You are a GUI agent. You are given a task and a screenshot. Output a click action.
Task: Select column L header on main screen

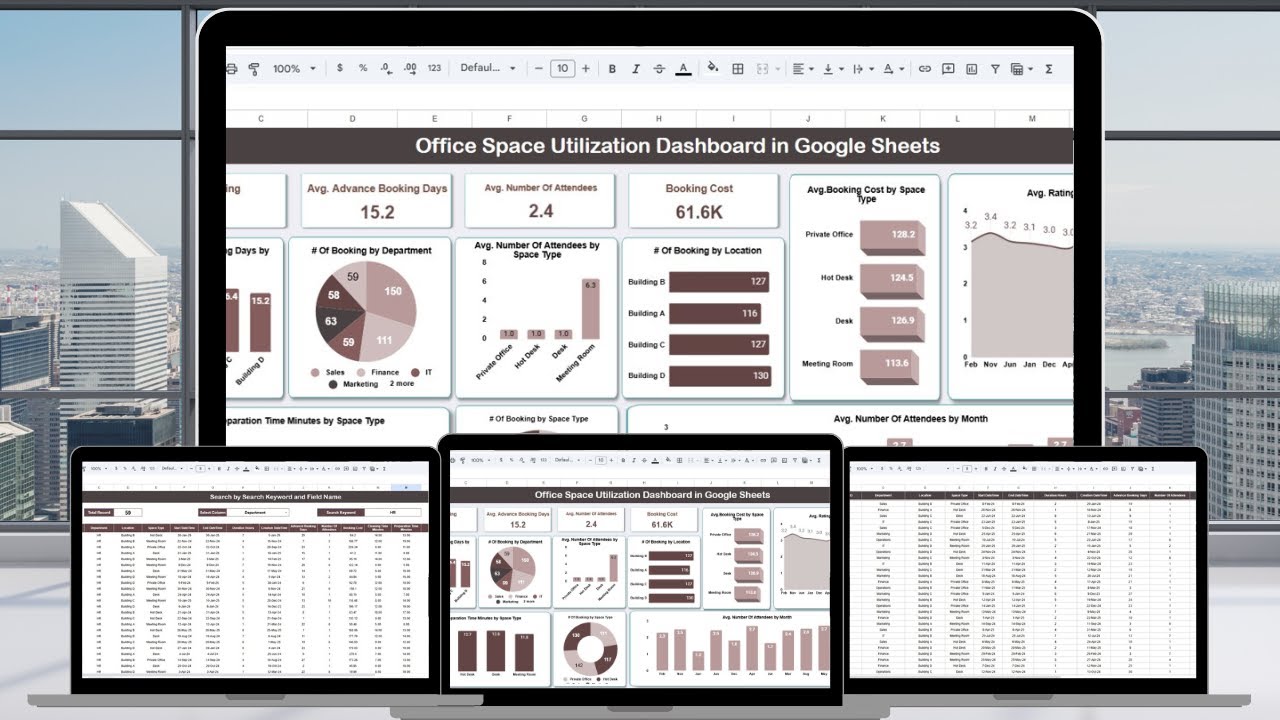click(x=956, y=119)
